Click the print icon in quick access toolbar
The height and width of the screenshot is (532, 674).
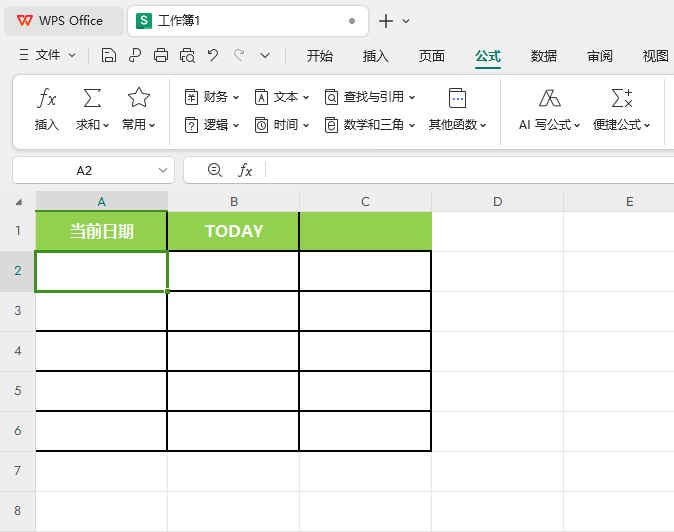click(x=161, y=56)
